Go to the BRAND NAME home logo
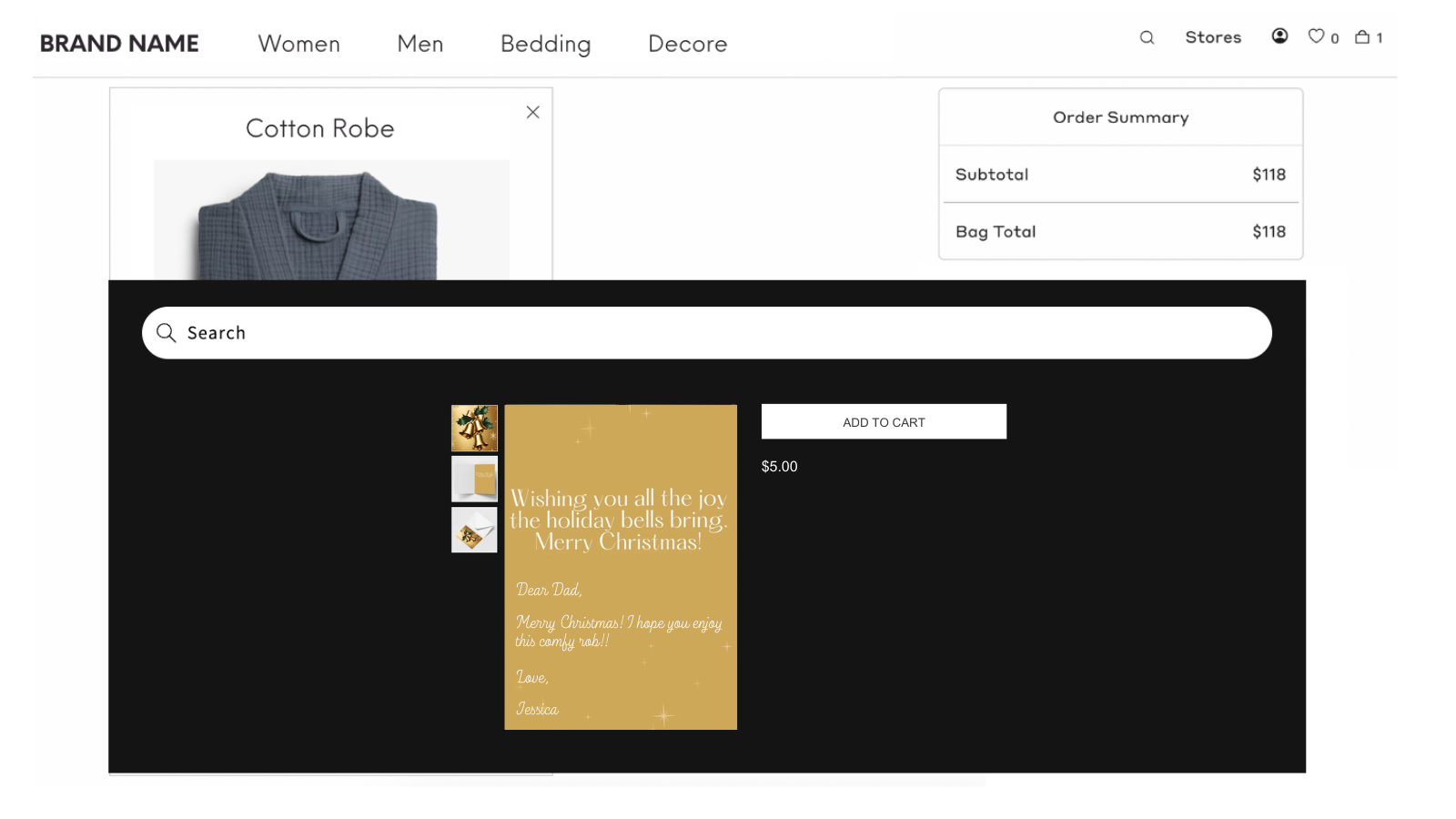This screenshot has height=819, width=1456. click(x=119, y=44)
